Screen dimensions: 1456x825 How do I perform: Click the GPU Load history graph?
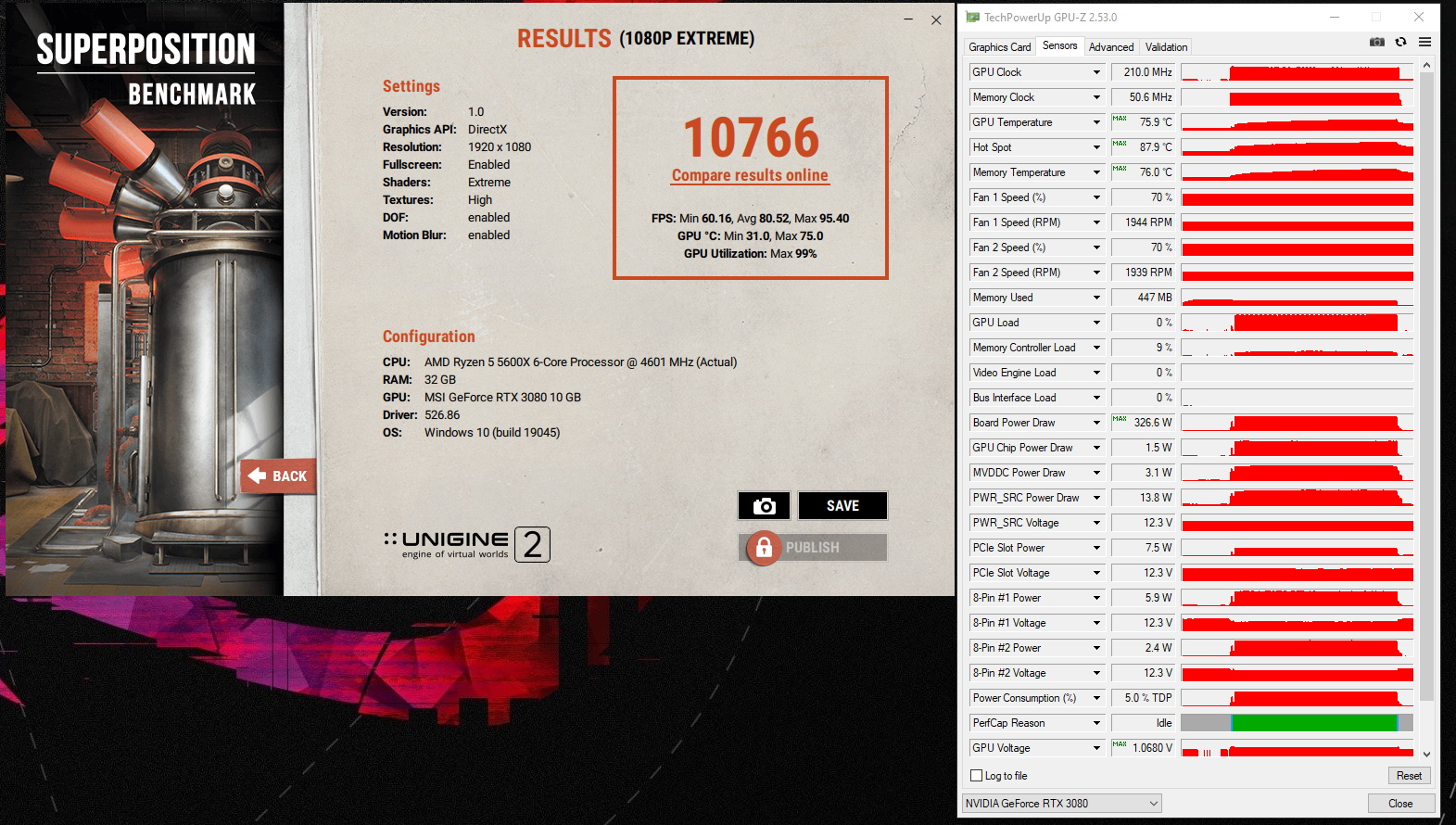click(1297, 323)
